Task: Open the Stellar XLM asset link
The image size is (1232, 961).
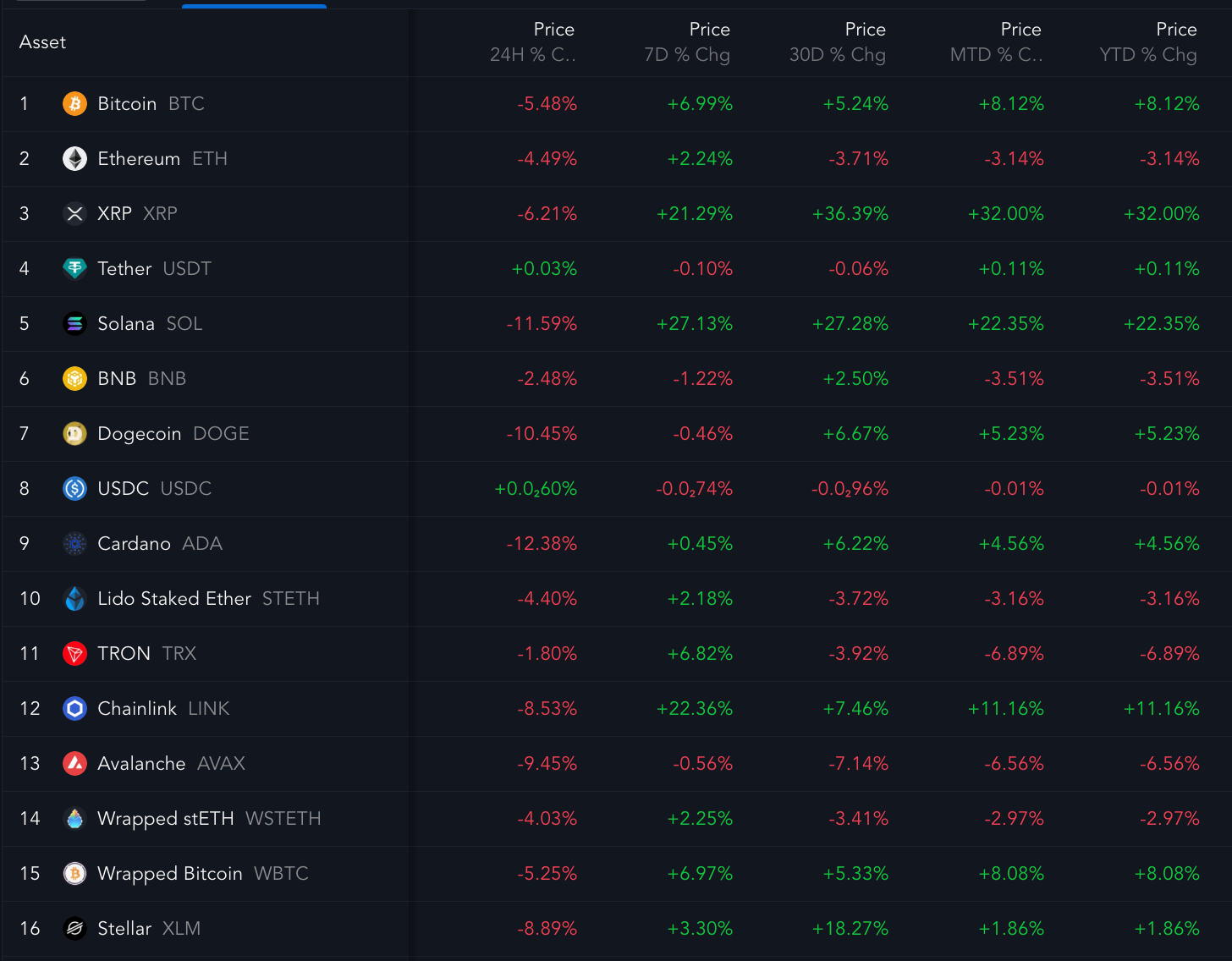Action: [149, 929]
